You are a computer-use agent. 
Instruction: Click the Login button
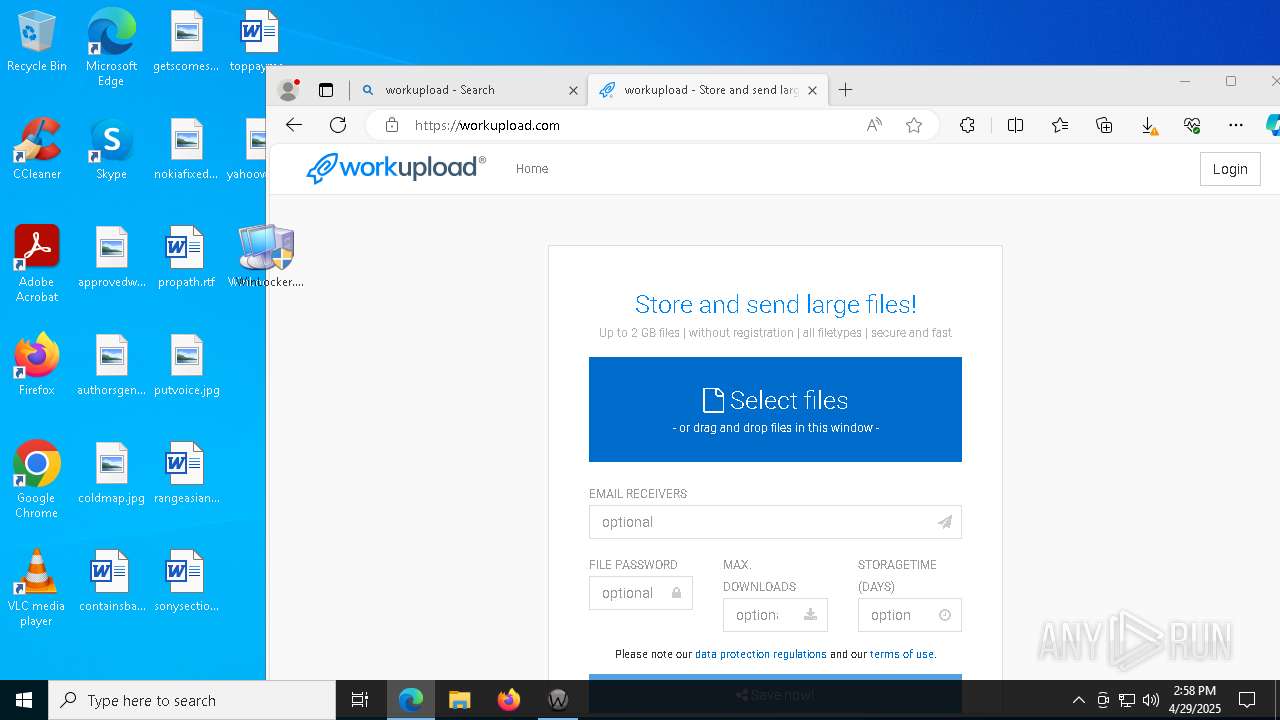[x=1230, y=169]
